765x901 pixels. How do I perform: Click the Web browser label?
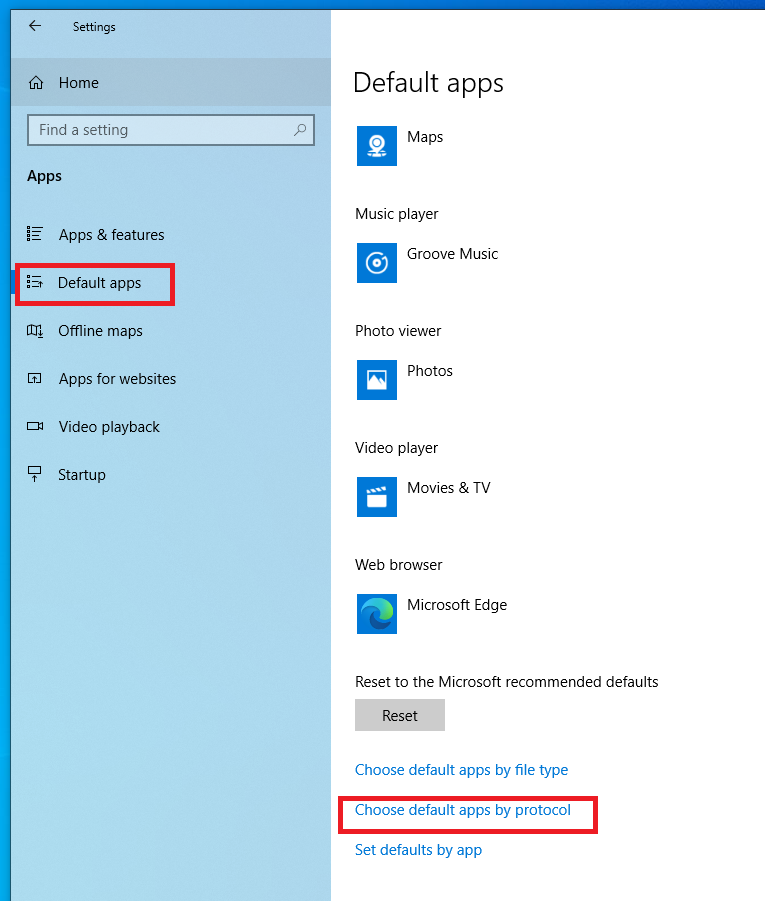(398, 565)
